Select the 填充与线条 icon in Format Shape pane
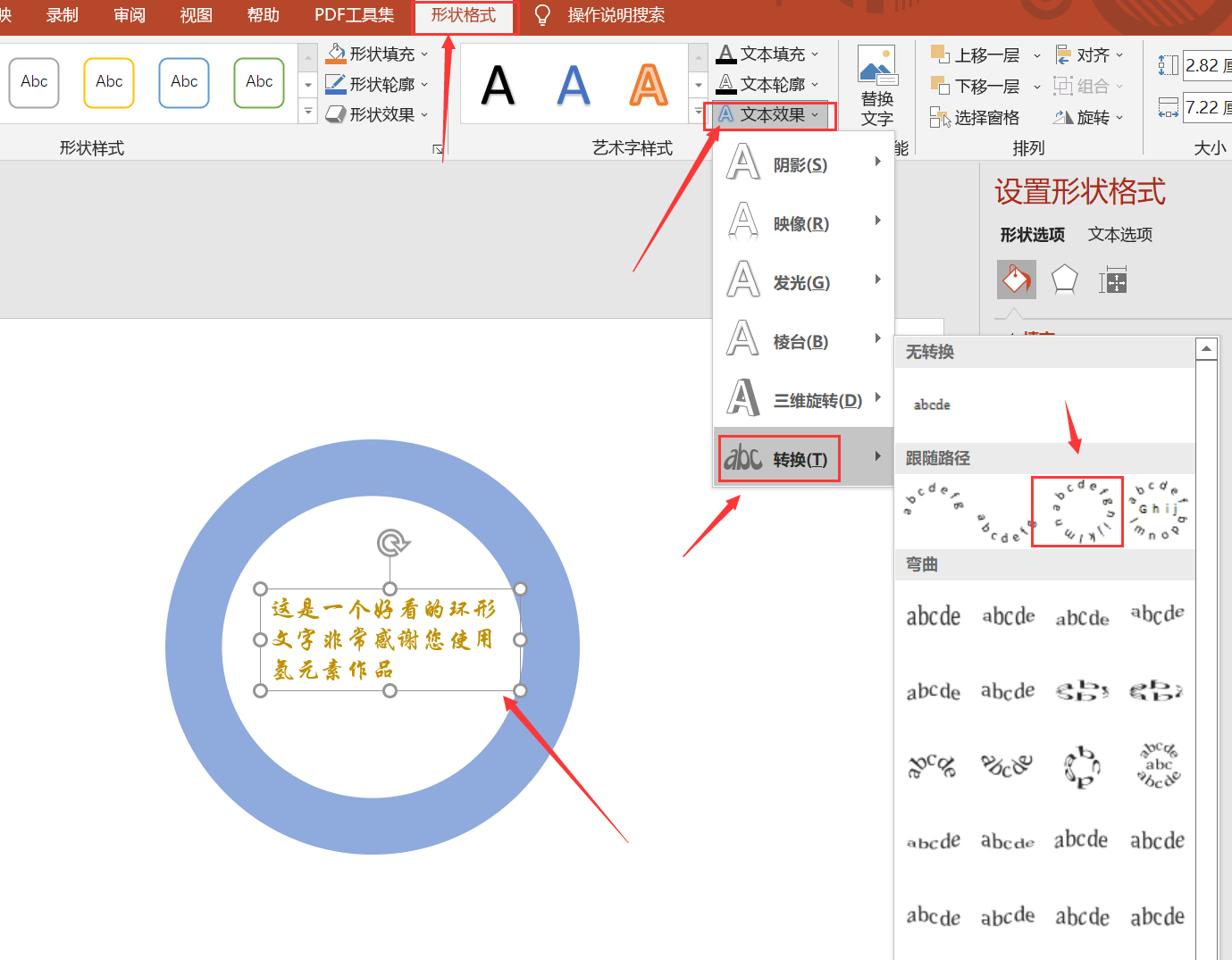Screen dimensions: 1232x960 1016,280
